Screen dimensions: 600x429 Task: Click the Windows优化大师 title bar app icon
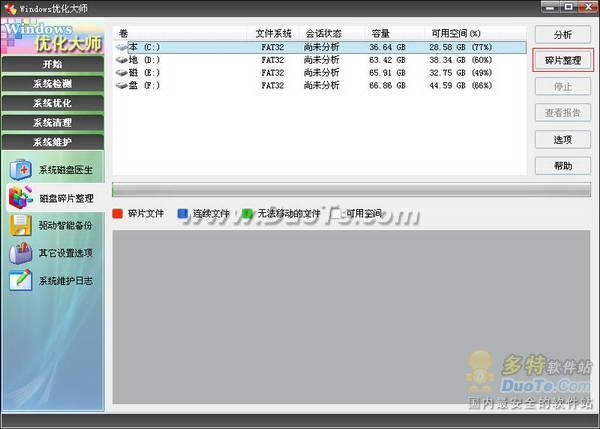point(10,8)
